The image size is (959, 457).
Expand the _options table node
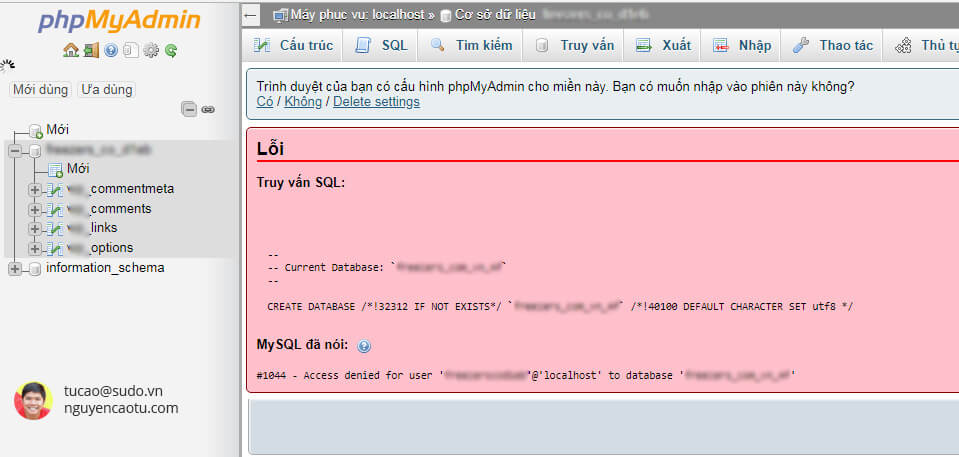(x=35, y=248)
